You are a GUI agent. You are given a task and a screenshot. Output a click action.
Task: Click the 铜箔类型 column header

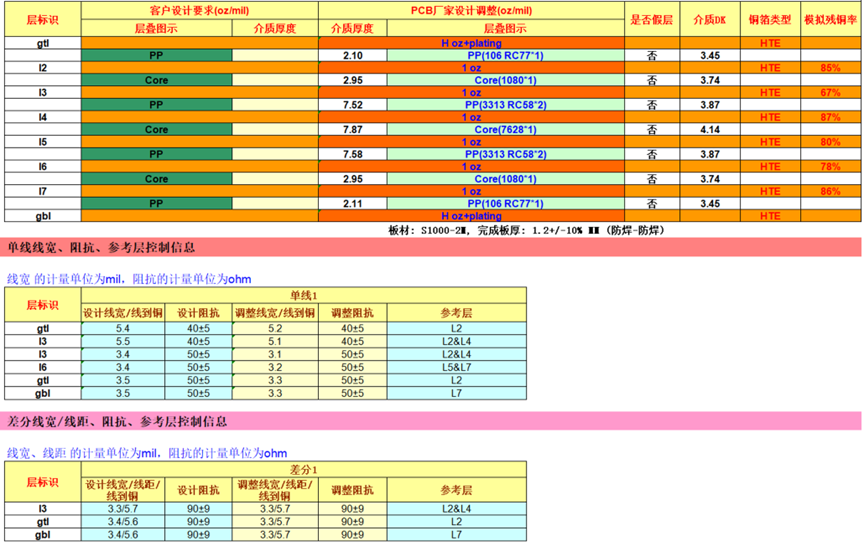[x=769, y=19]
